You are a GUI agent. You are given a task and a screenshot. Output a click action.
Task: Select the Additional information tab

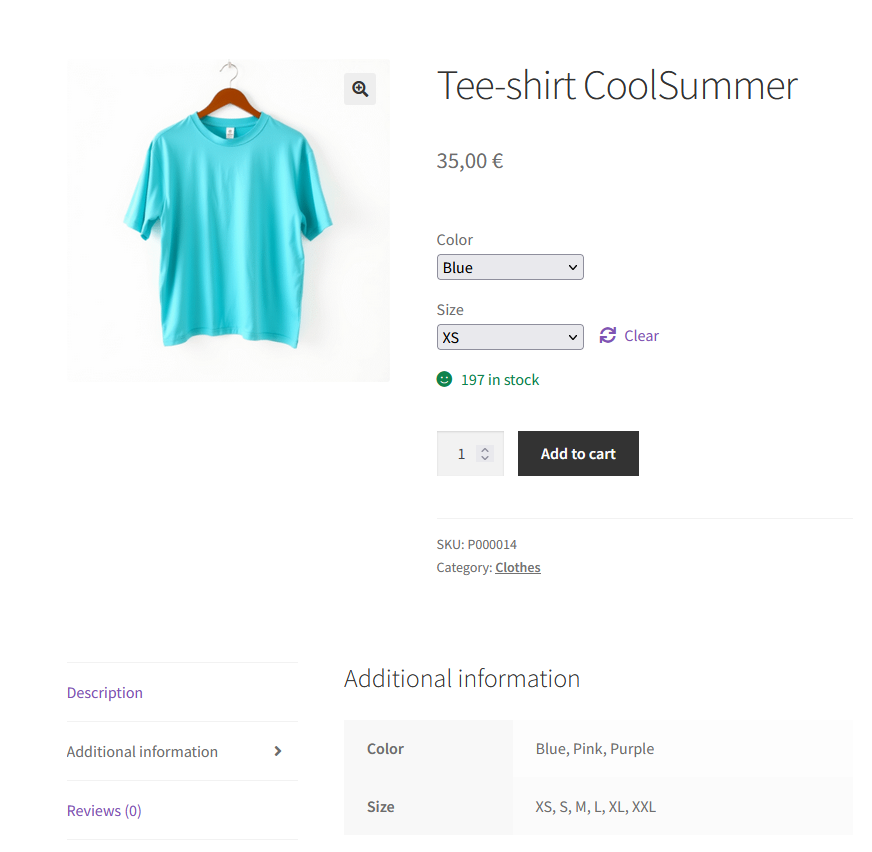coord(142,751)
